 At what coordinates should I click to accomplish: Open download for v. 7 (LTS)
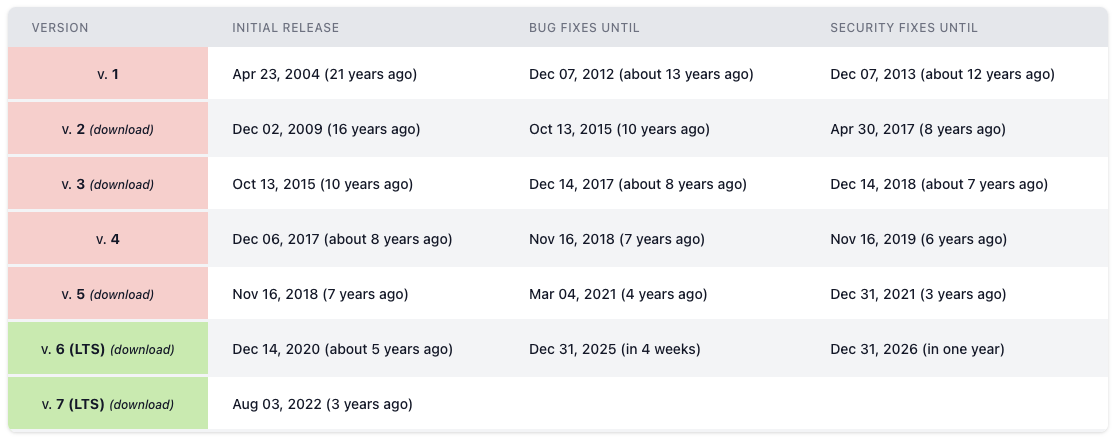[142, 405]
